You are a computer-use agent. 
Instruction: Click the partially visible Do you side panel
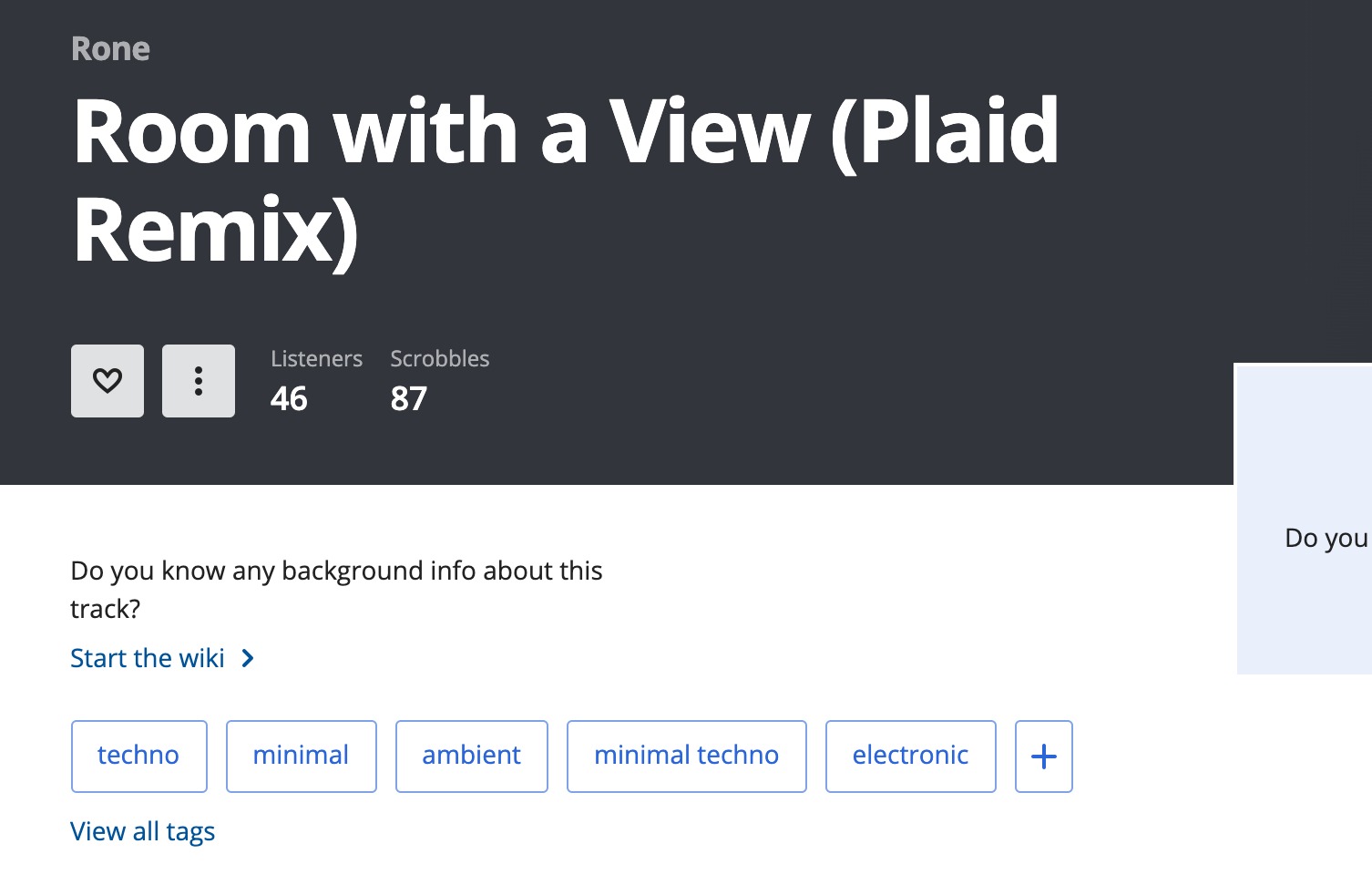(1304, 519)
